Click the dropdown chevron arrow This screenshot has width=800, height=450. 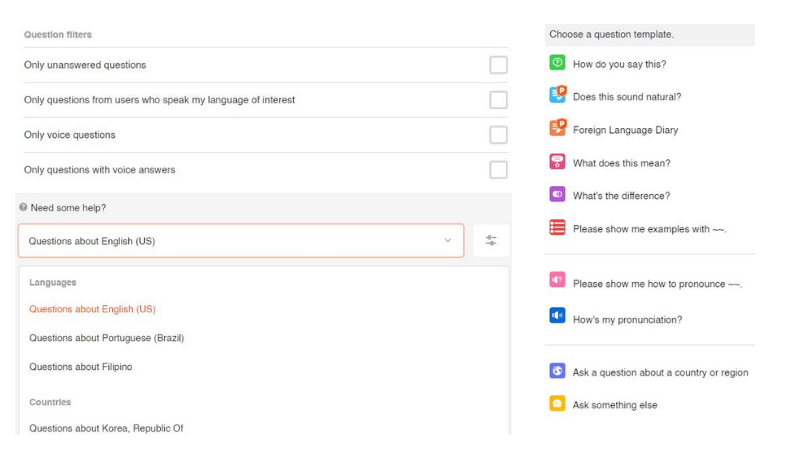(447, 240)
